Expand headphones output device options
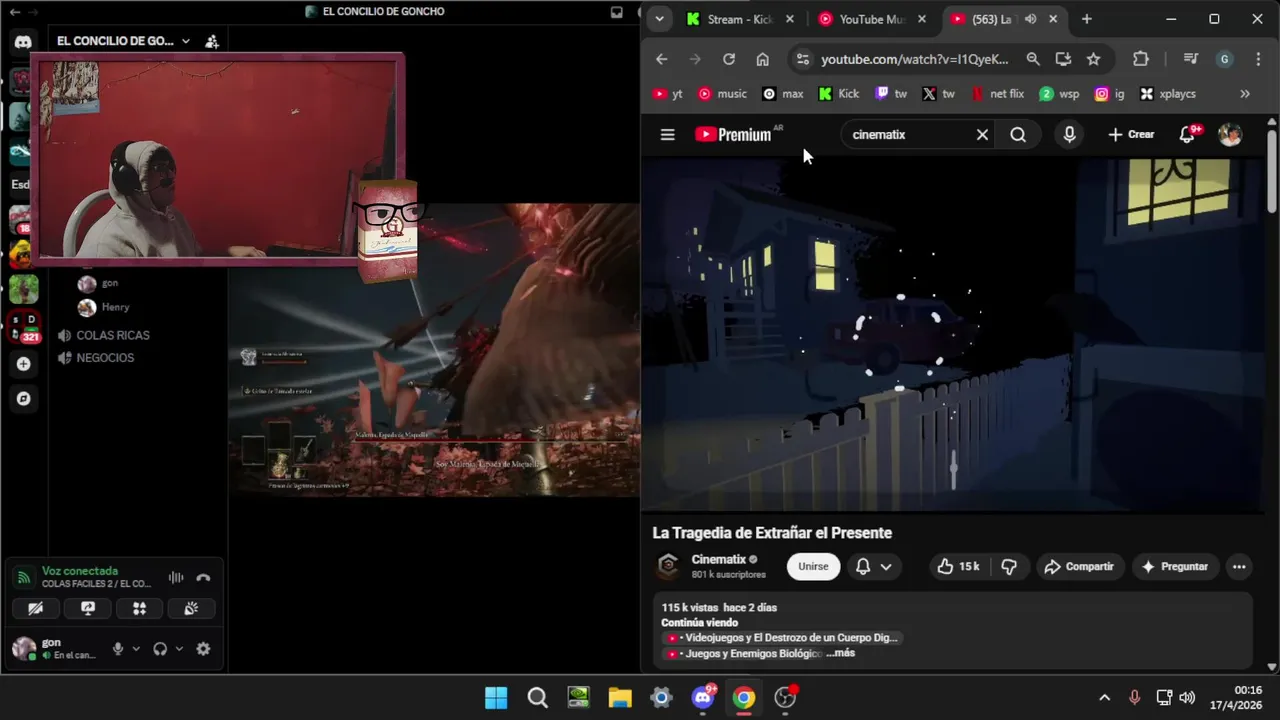 point(179,648)
